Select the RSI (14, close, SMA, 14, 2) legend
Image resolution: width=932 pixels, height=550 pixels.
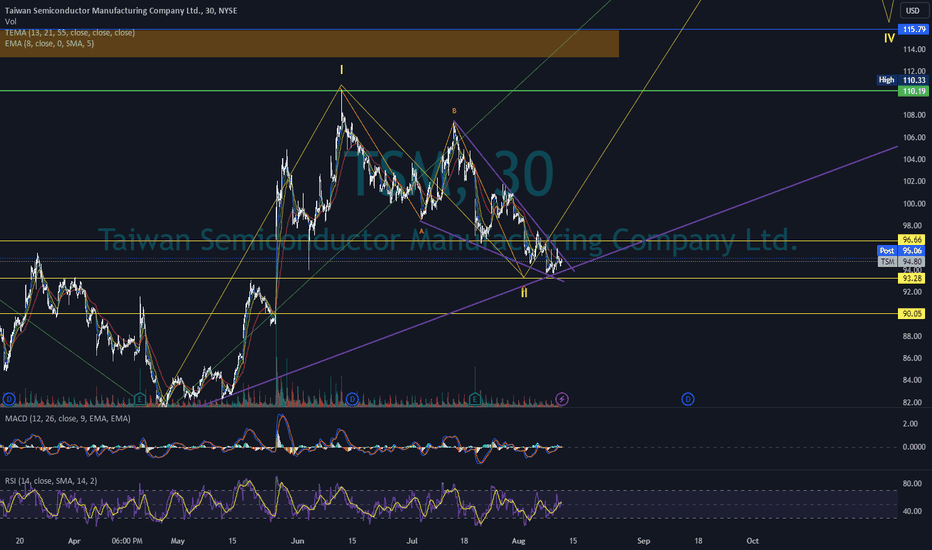click(51, 480)
